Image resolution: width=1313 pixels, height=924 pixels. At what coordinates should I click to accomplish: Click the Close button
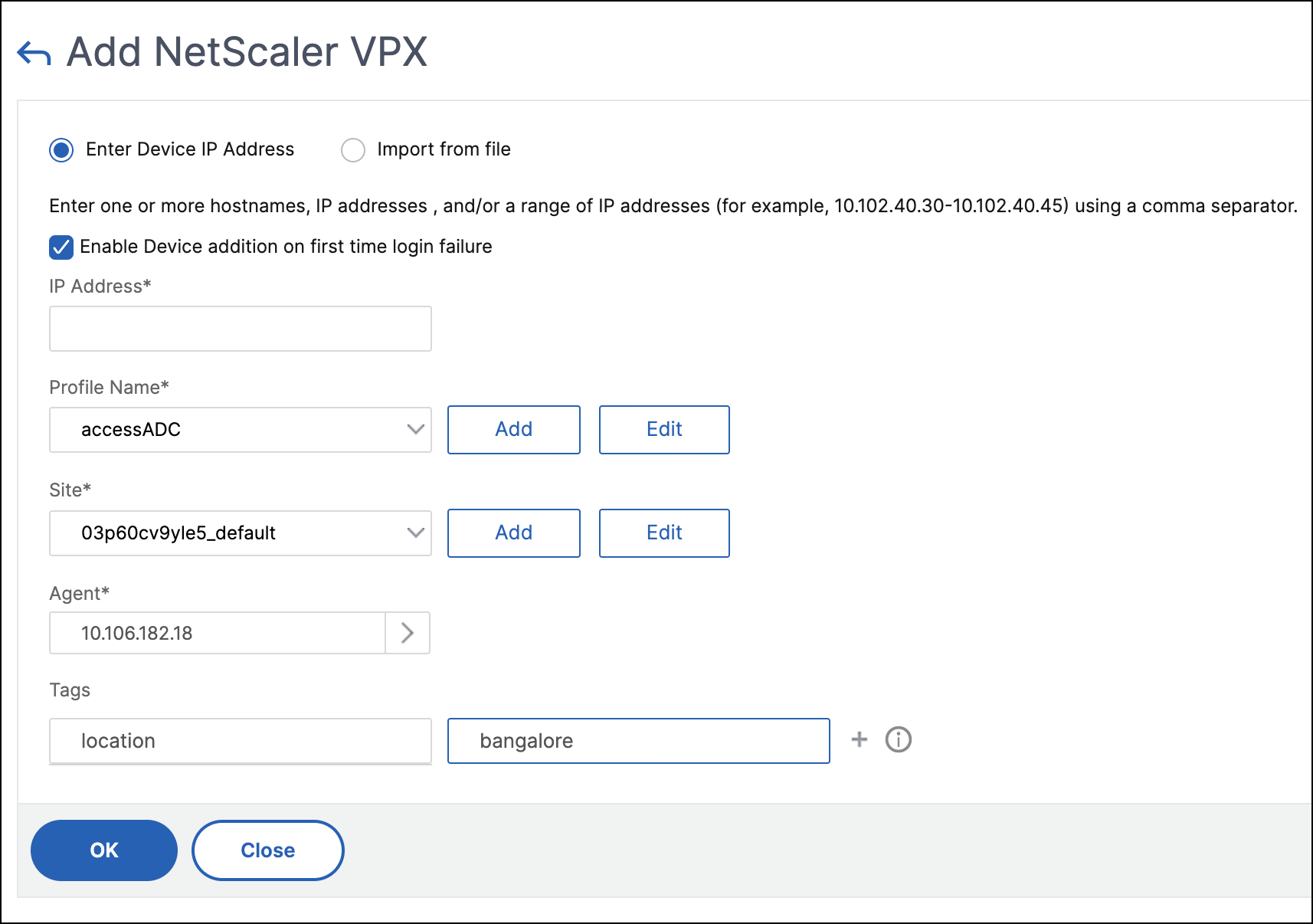[268, 850]
